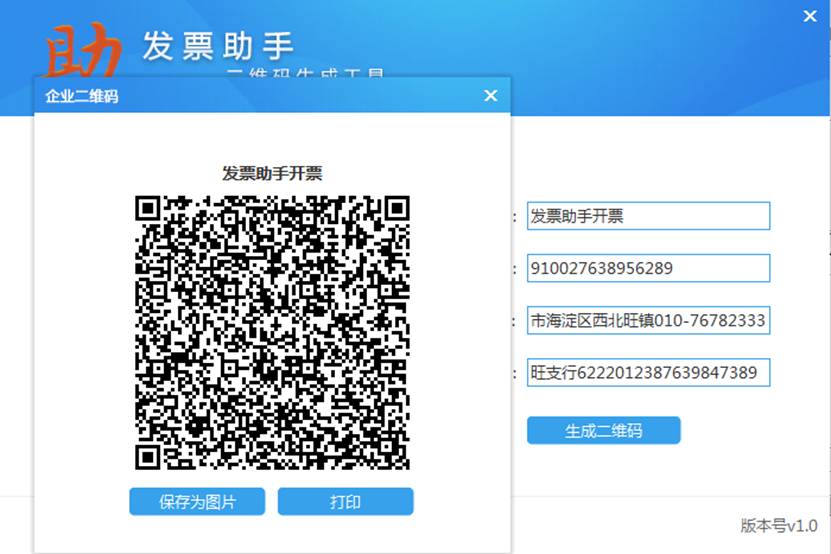Click the 版本号v1.0 version label
The image size is (831, 554).
779,525
